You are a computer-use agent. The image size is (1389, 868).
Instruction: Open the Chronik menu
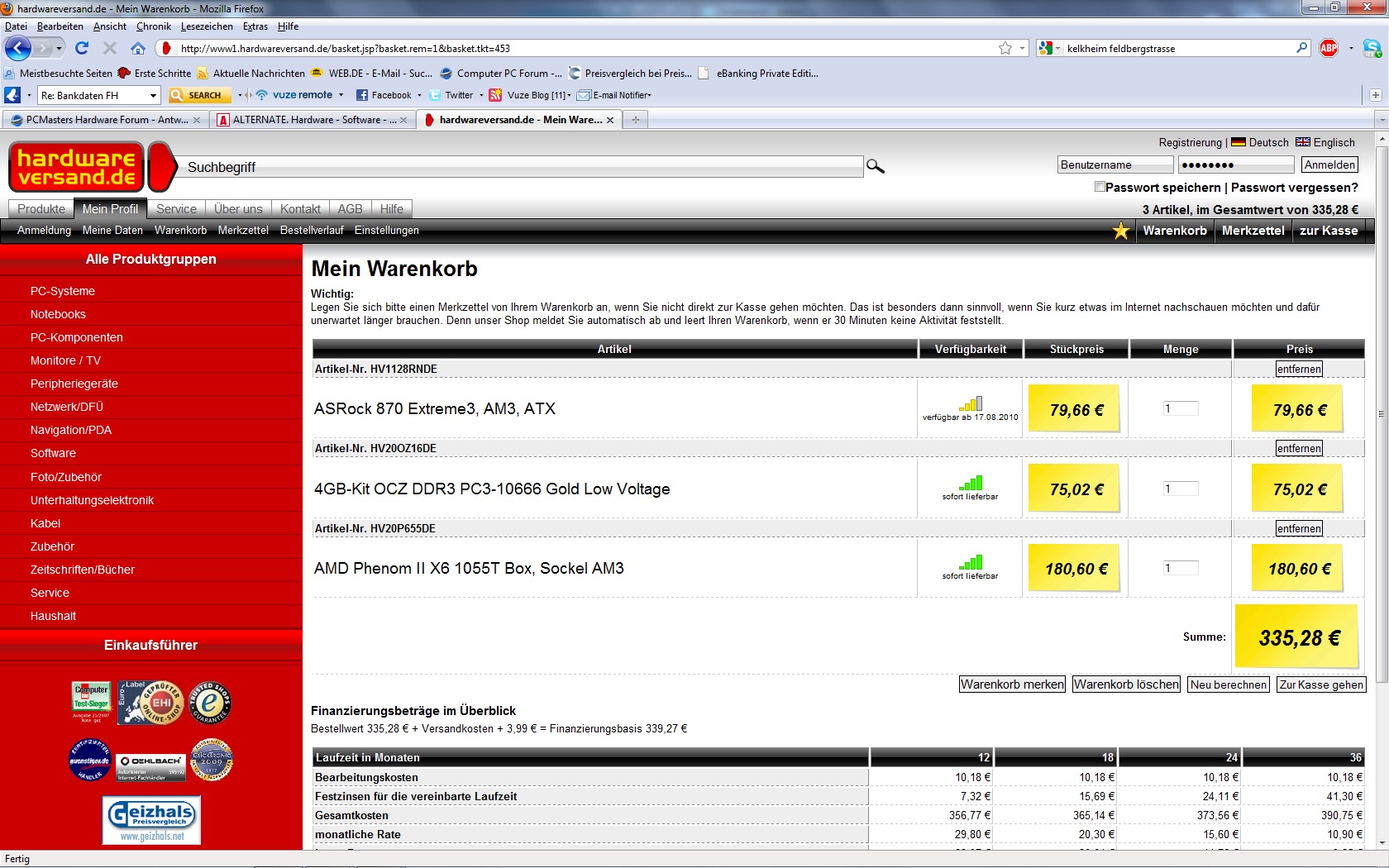[x=153, y=26]
